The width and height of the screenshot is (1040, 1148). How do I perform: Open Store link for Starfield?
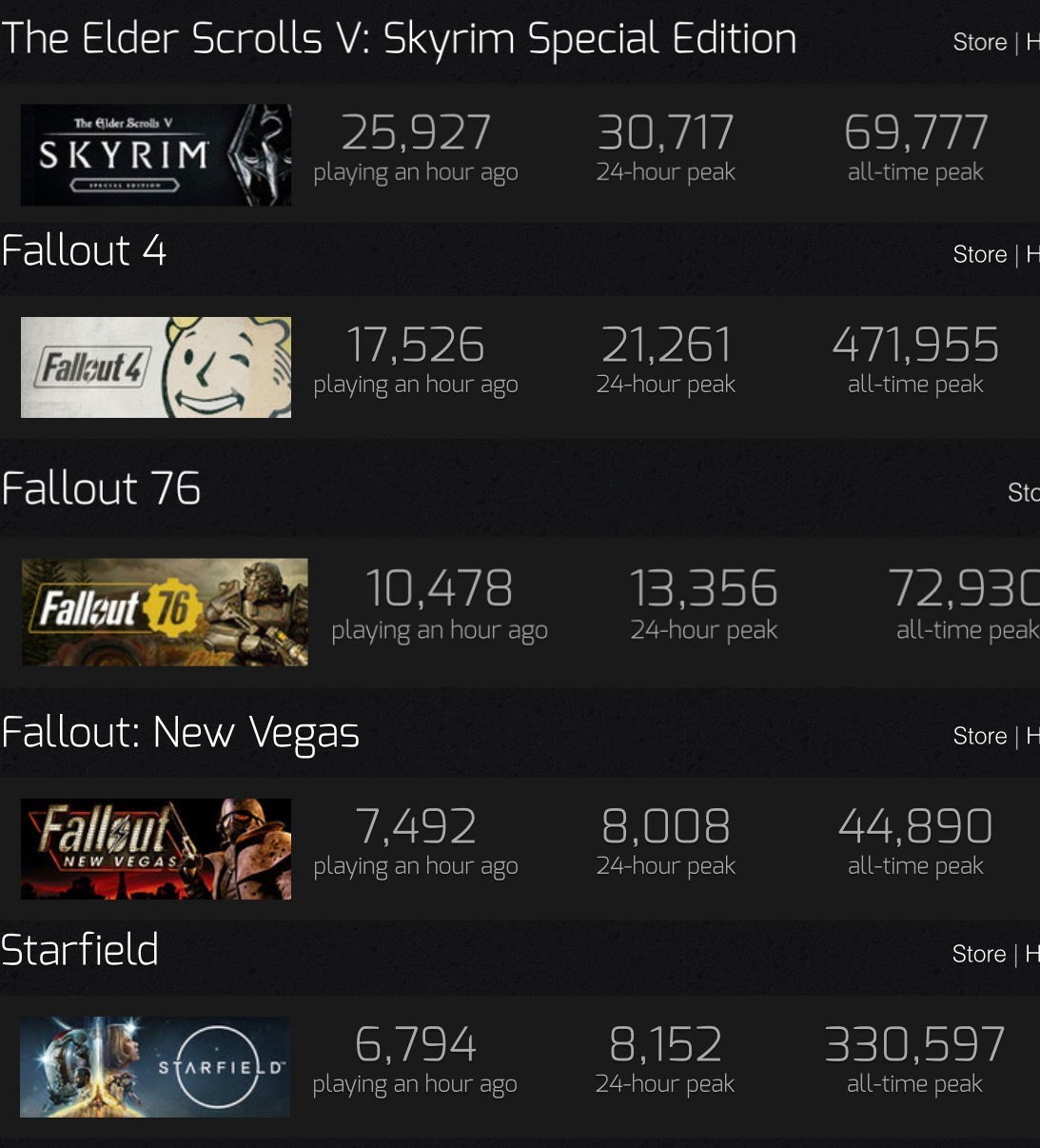(979, 954)
